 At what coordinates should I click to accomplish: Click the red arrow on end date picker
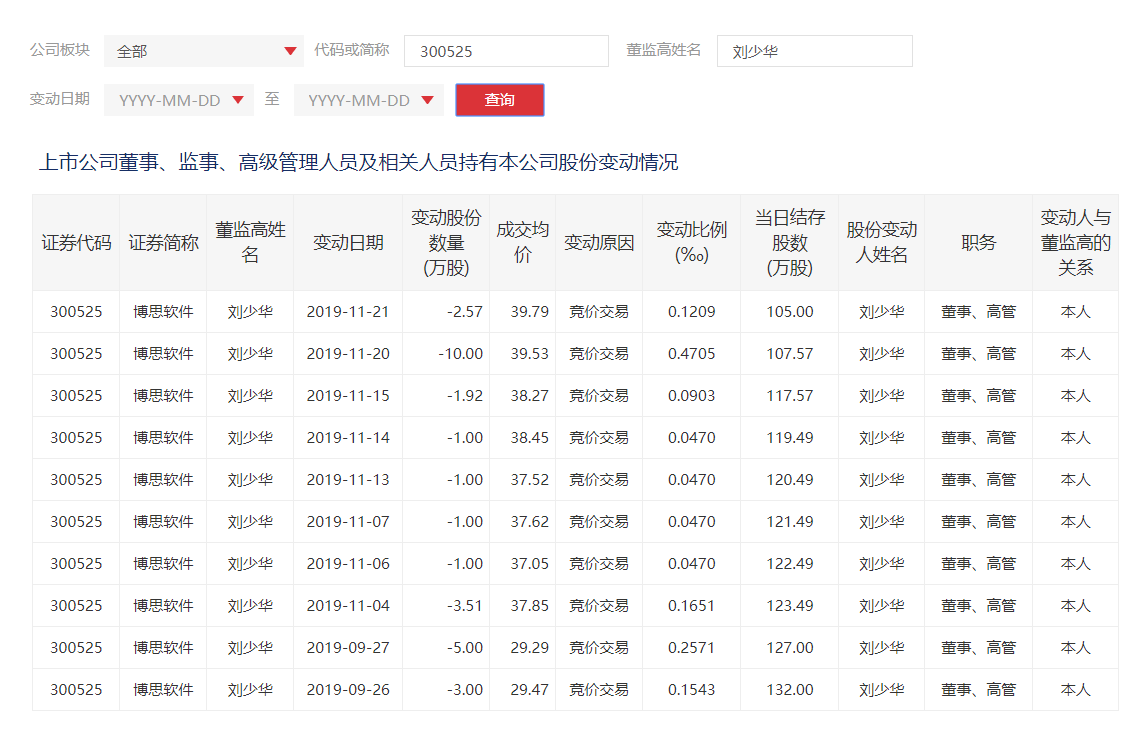point(427,100)
